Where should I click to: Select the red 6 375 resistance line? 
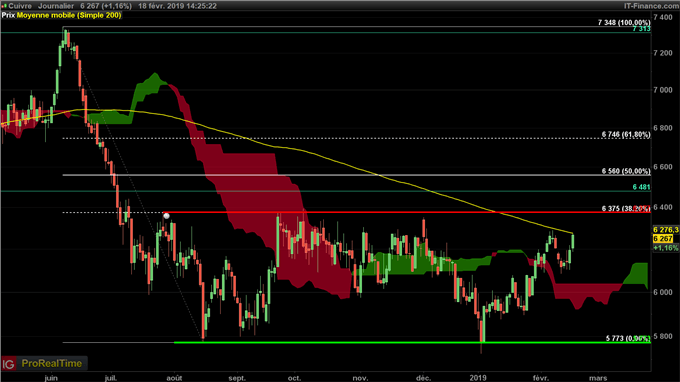[407, 212]
